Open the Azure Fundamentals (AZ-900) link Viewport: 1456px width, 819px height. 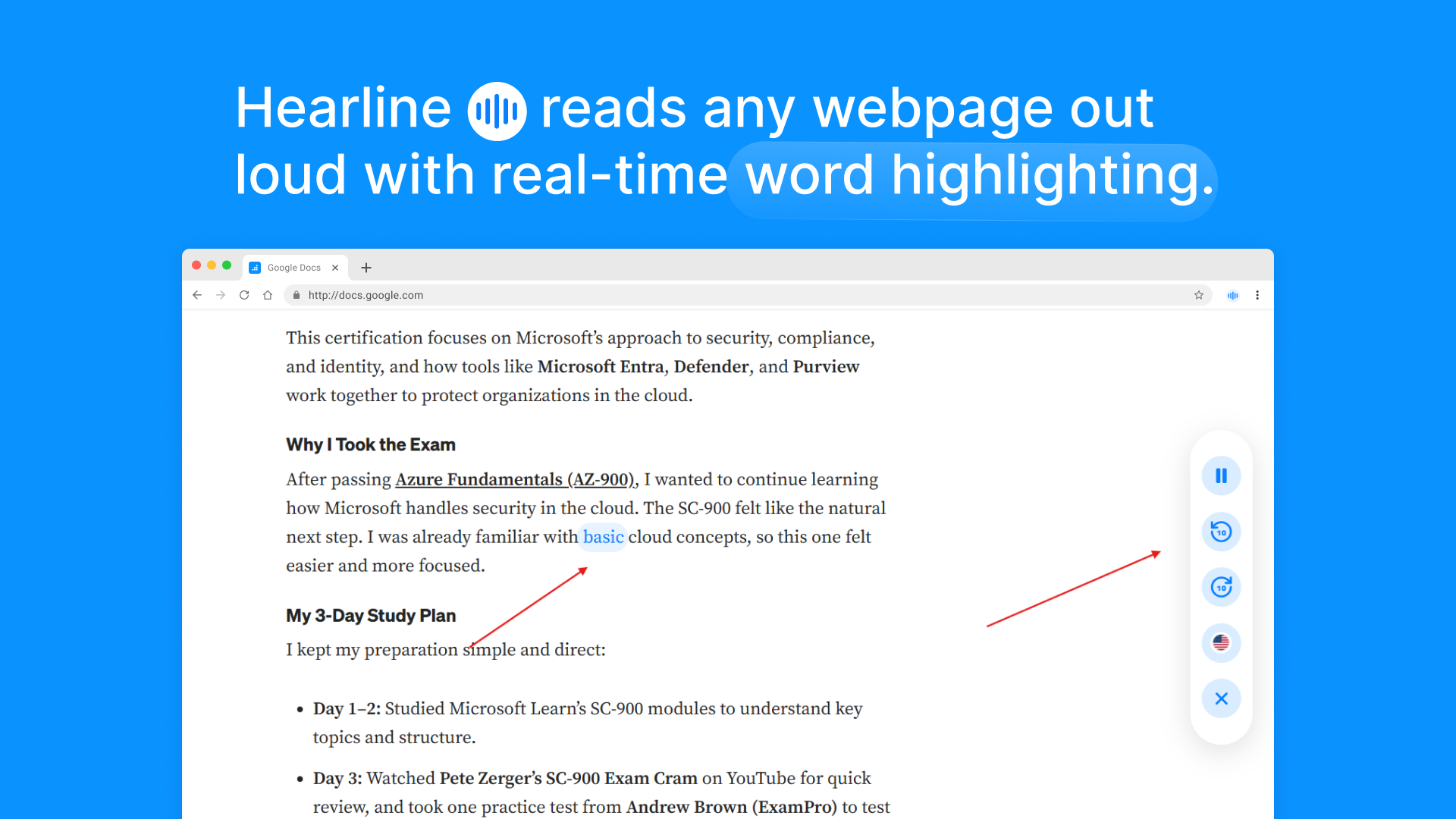tap(515, 479)
